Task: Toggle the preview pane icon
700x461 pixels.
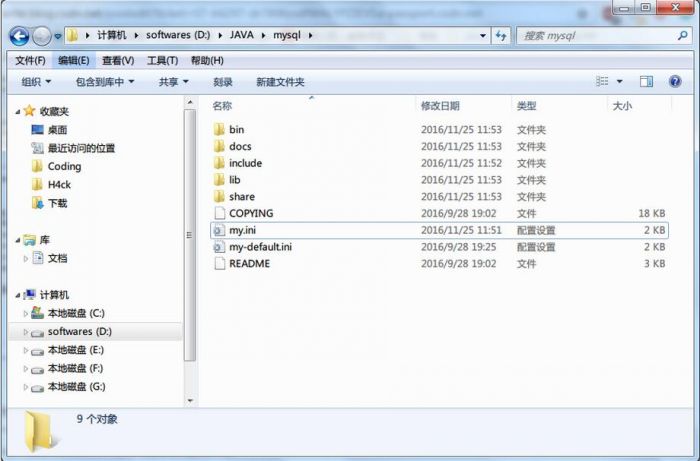Action: pyautogui.click(x=646, y=81)
